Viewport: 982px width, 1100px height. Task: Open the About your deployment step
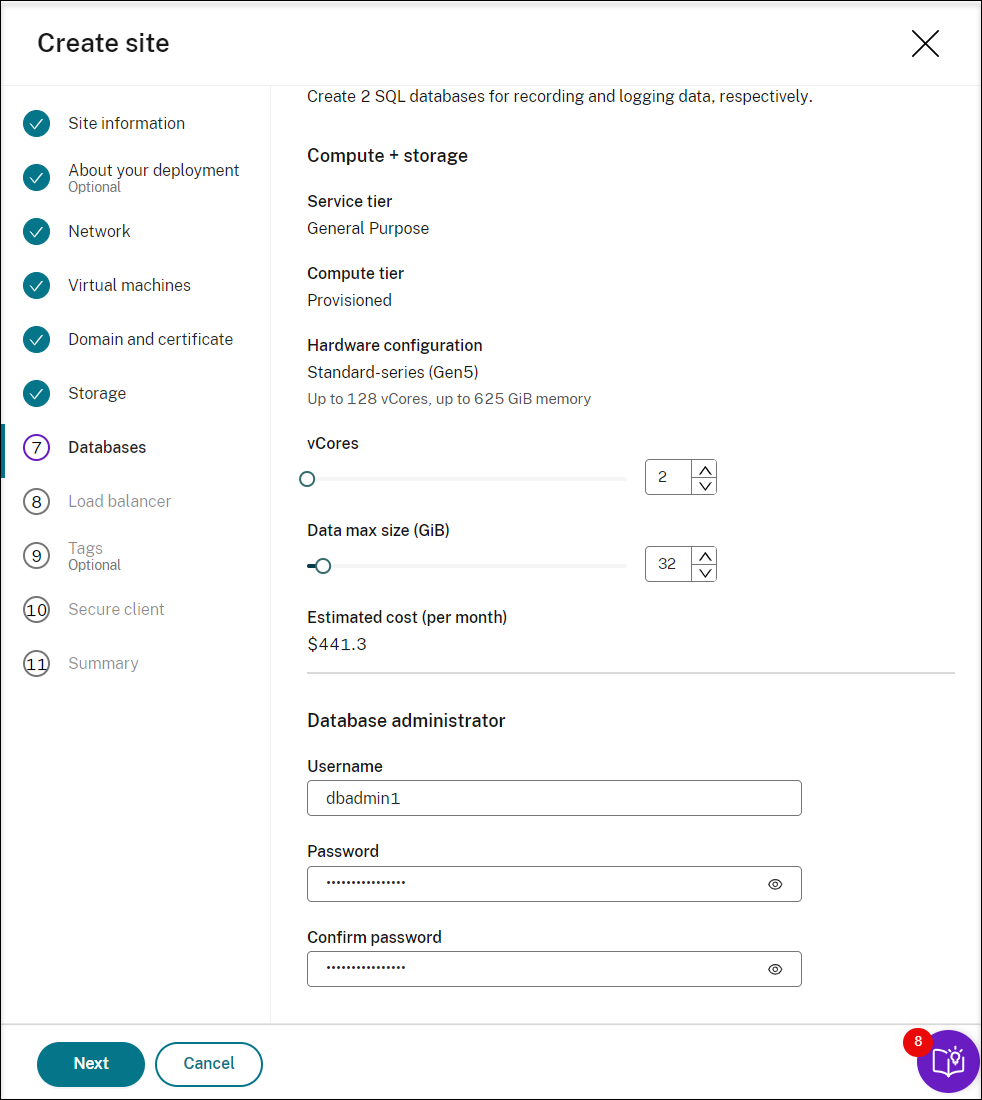click(153, 171)
